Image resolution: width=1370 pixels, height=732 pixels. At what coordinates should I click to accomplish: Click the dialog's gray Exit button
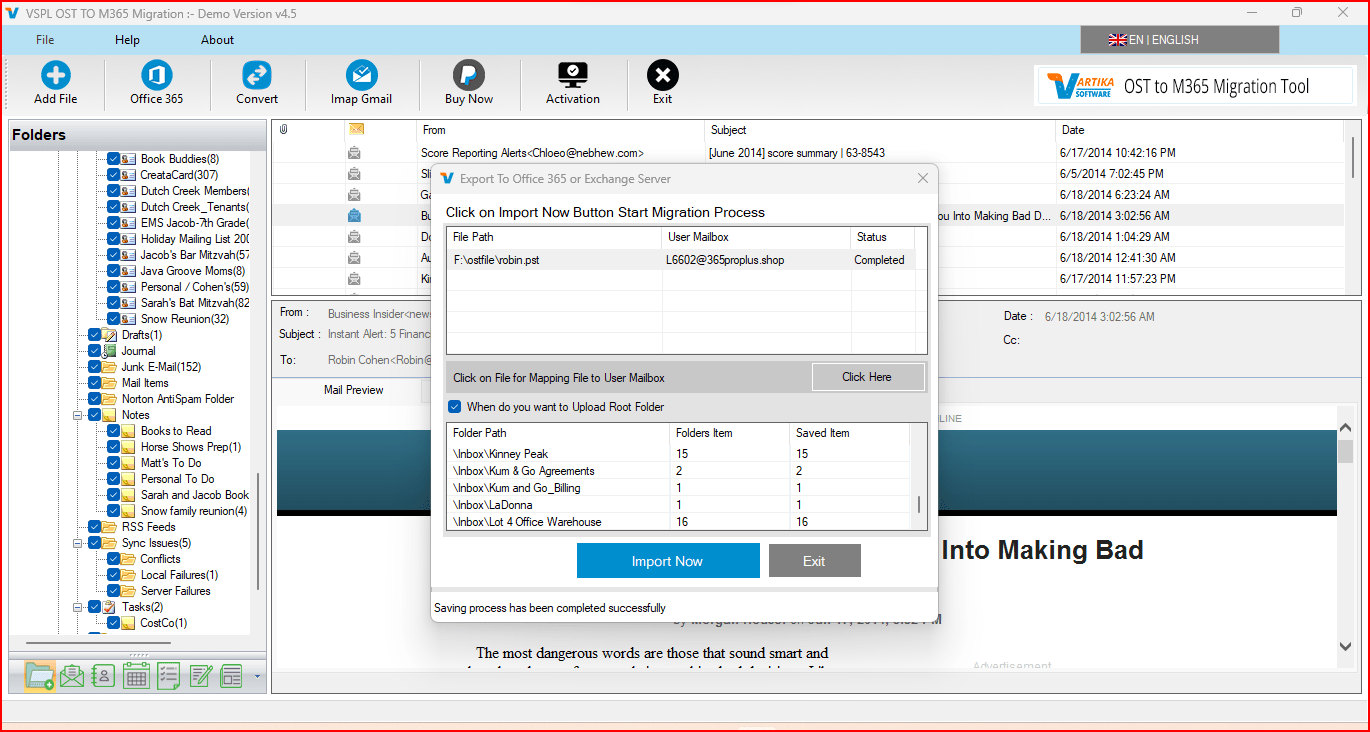tap(814, 561)
